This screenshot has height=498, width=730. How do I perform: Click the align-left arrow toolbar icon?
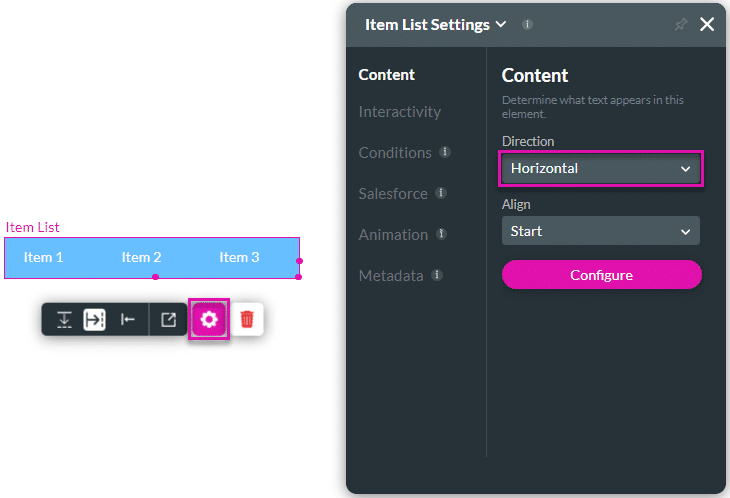pos(128,319)
